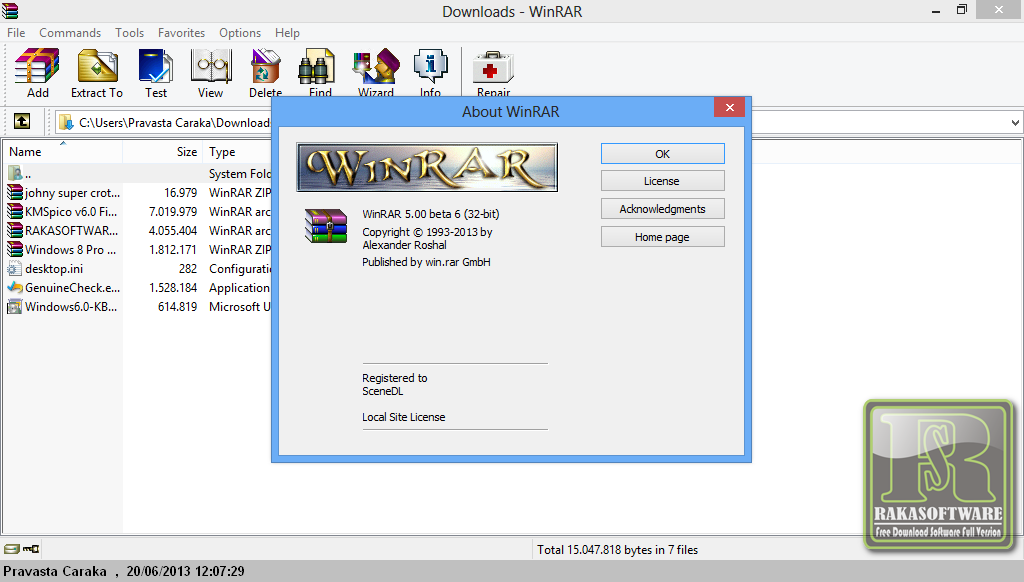Viewport: 1024px width, 582px height.
Task: Click the size value 16.979
Action: pos(180,193)
